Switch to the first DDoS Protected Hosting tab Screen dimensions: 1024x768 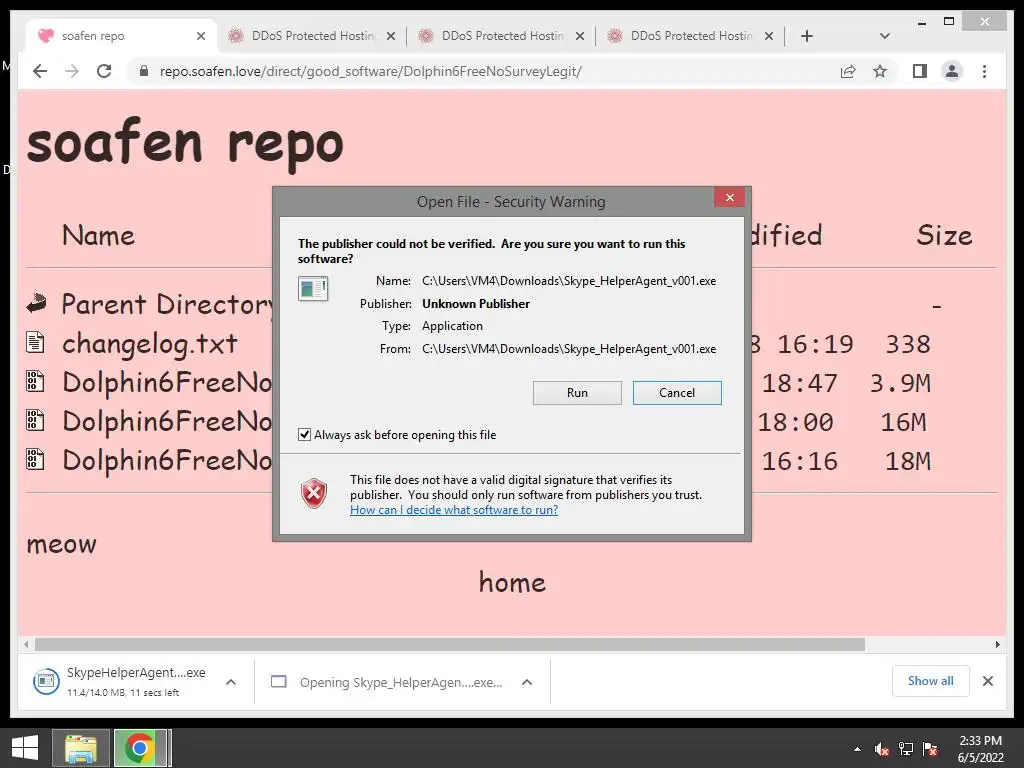(x=312, y=36)
